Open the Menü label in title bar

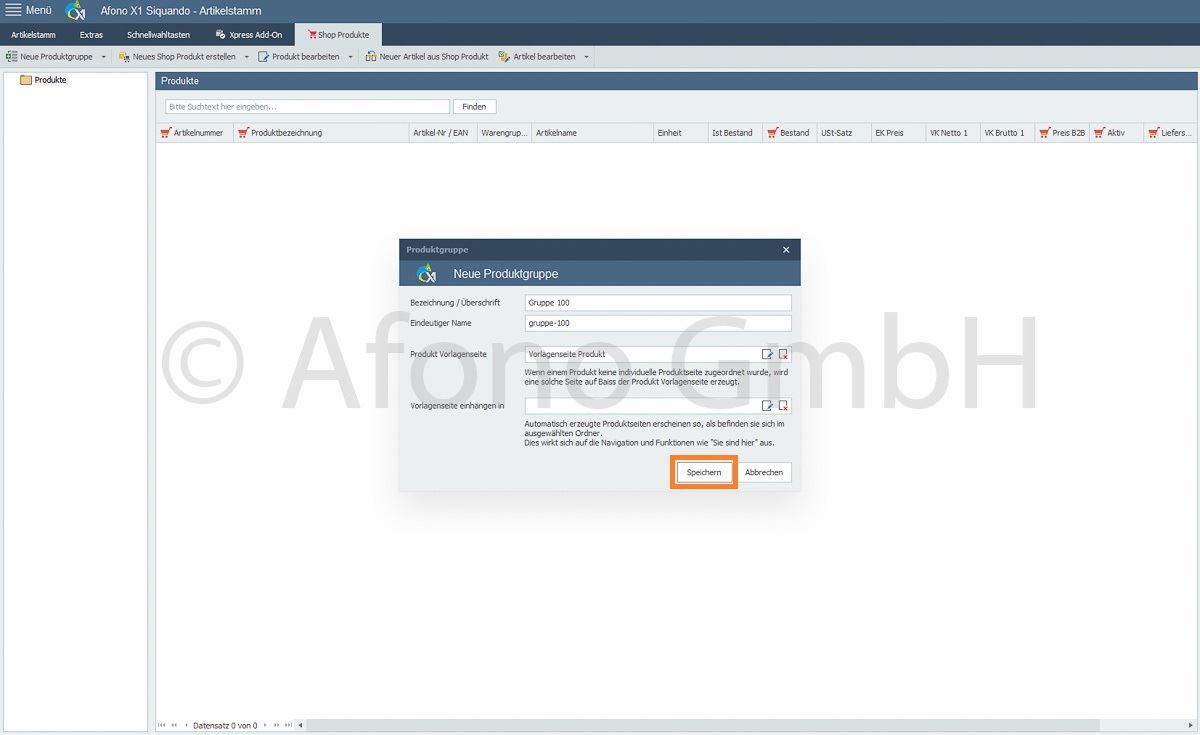click(39, 10)
